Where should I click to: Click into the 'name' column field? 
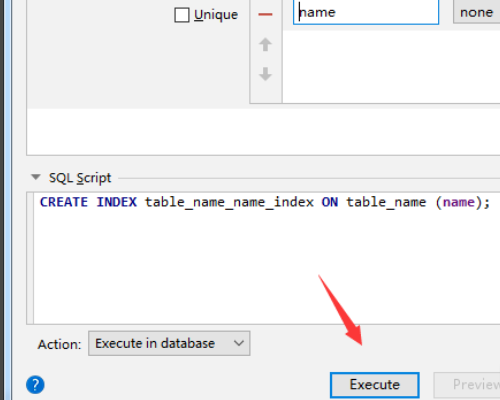point(366,12)
